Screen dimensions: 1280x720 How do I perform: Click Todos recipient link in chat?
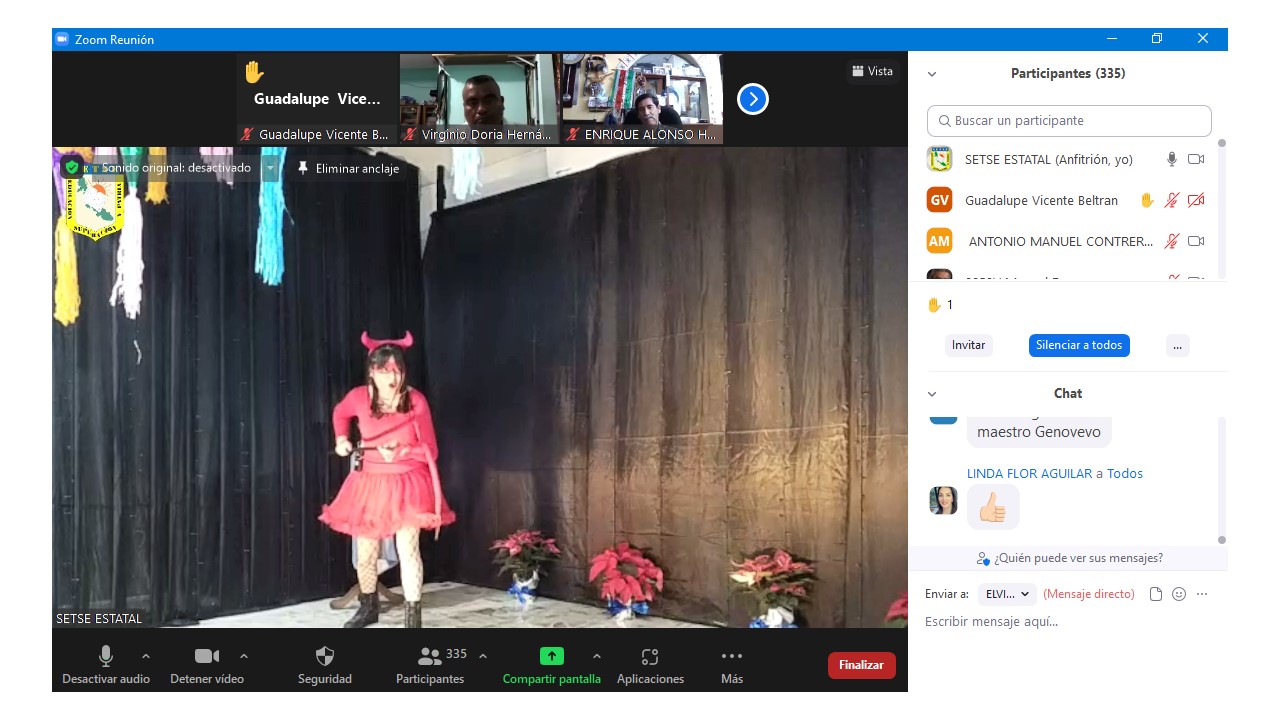coord(1125,473)
